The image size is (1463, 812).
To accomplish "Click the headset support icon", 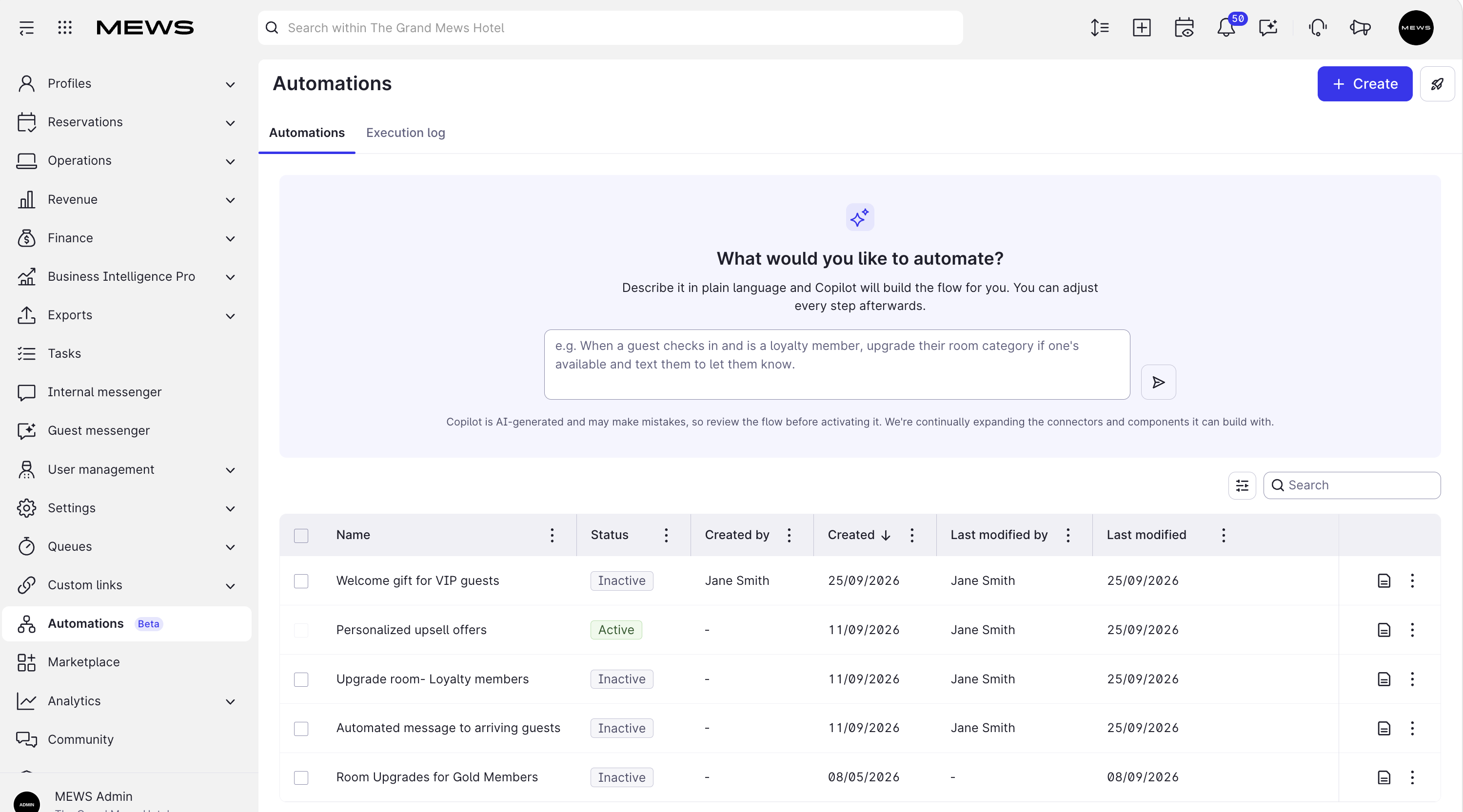I will (x=1318, y=28).
